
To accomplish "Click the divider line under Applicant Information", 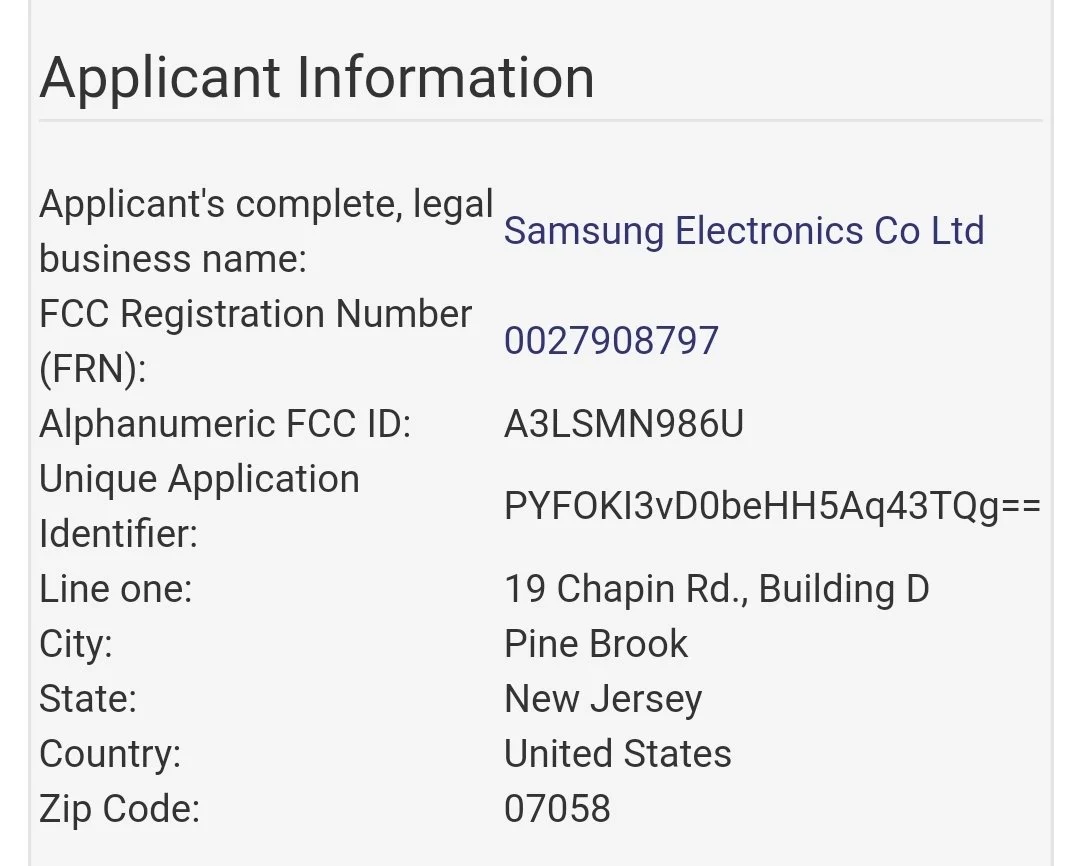I will pos(540,121).
